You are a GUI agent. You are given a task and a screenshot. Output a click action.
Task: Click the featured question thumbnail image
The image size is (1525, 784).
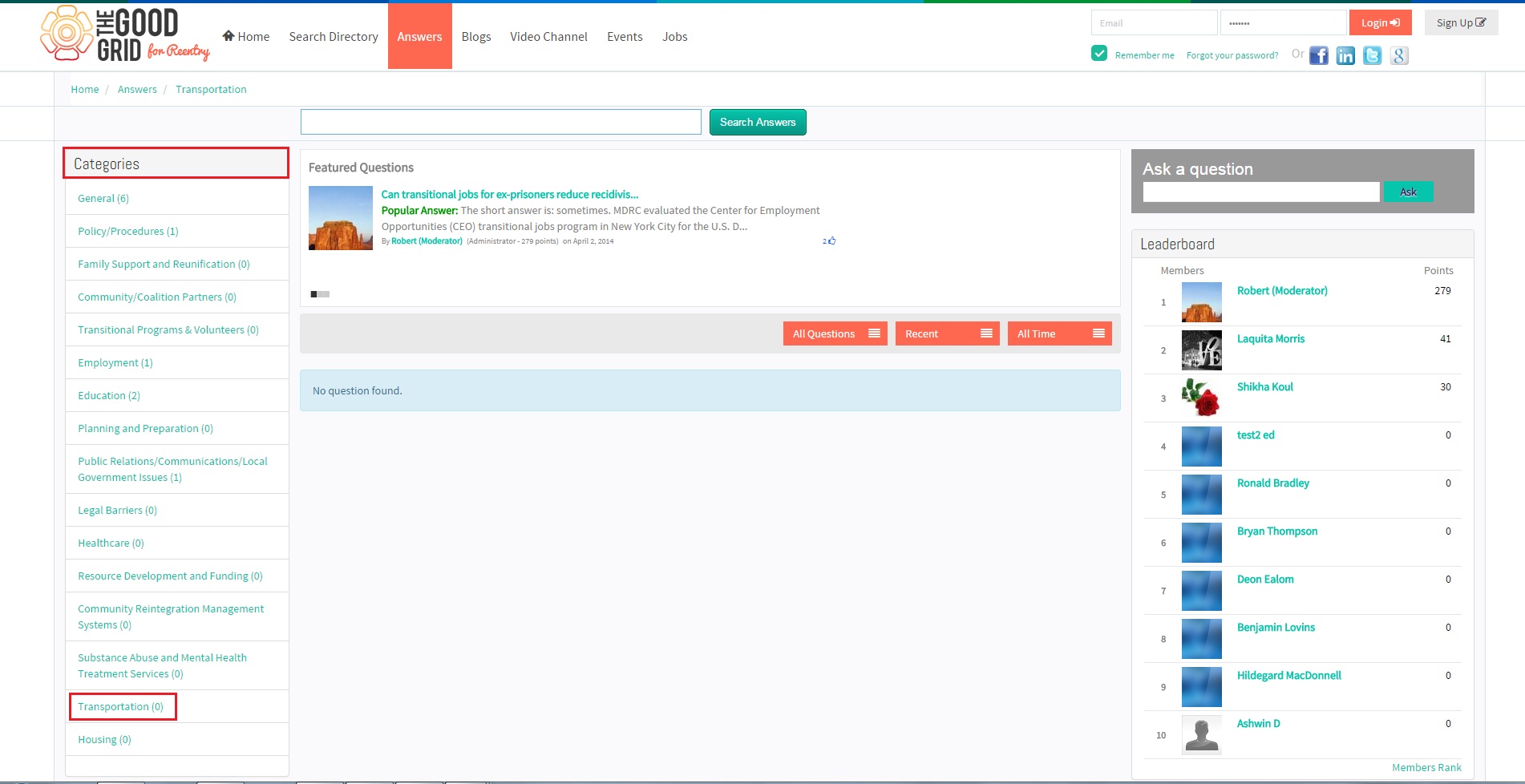click(341, 218)
